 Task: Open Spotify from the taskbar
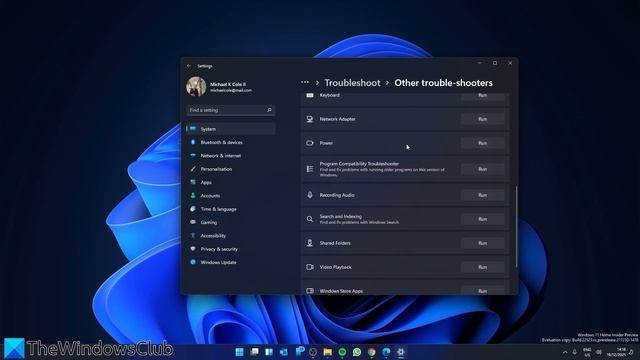(x=342, y=352)
